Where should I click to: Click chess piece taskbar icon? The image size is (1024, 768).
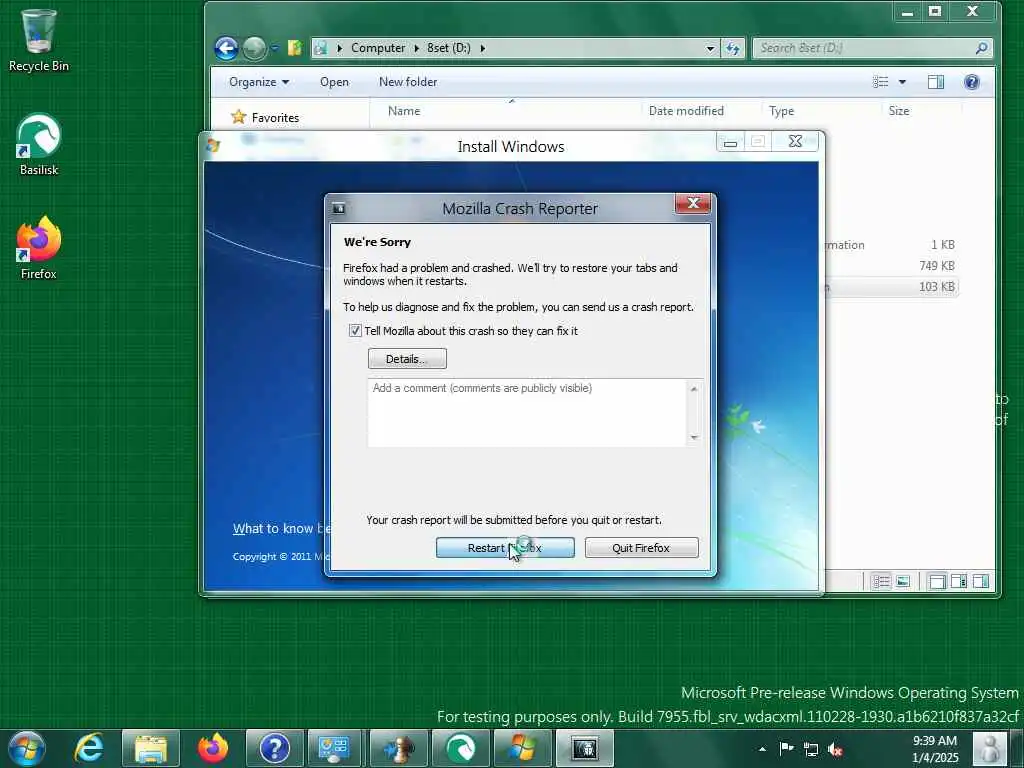tap(398, 748)
